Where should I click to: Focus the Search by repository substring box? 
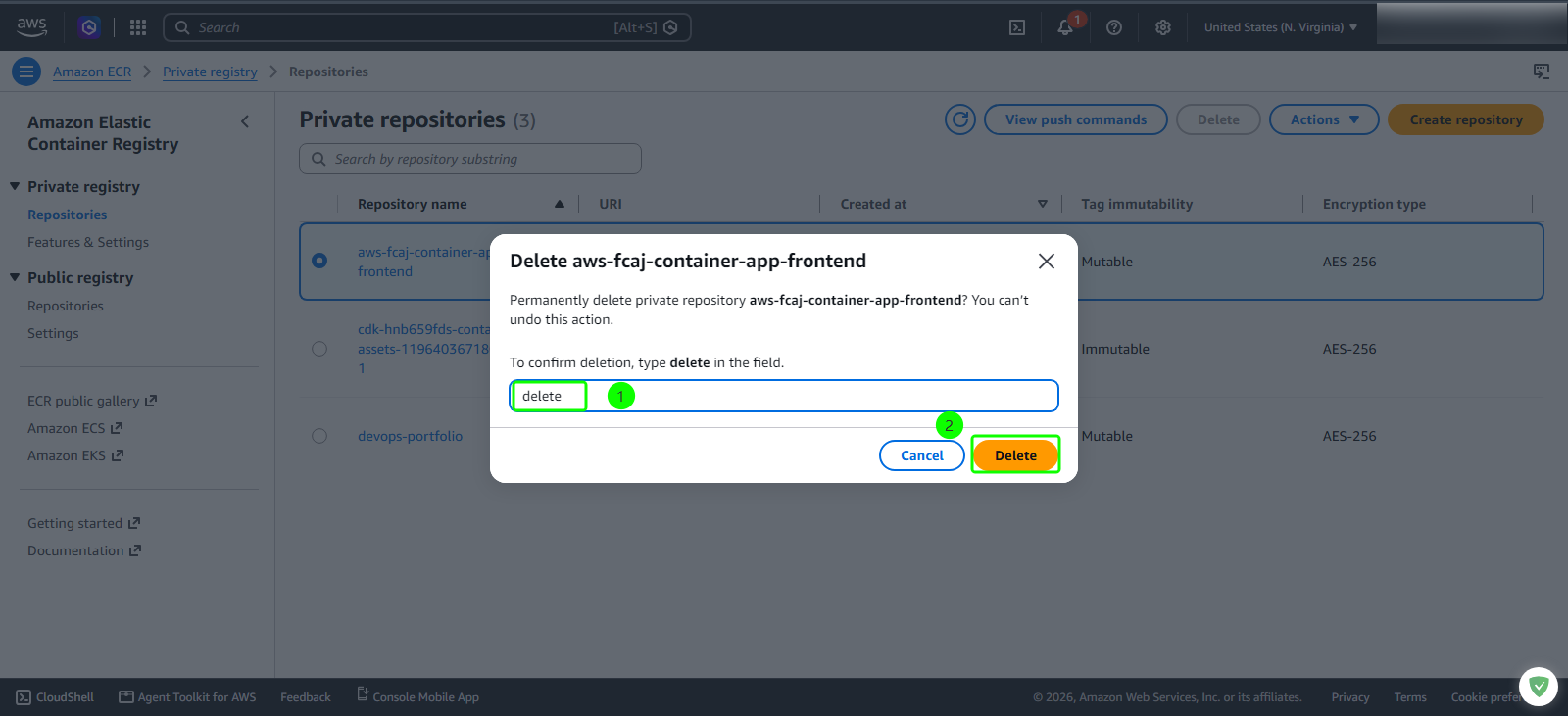point(470,159)
